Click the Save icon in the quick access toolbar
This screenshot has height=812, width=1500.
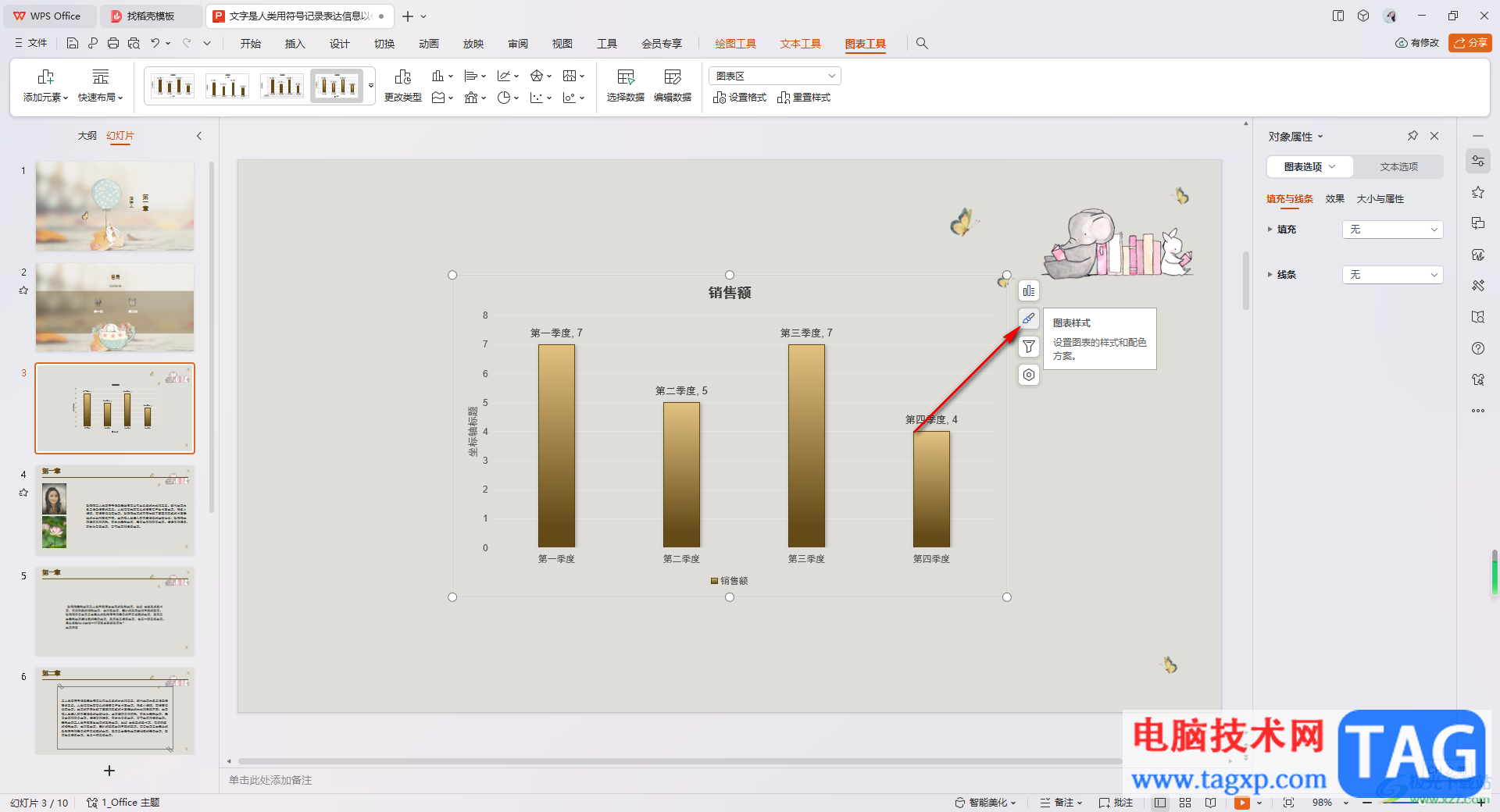[x=73, y=44]
